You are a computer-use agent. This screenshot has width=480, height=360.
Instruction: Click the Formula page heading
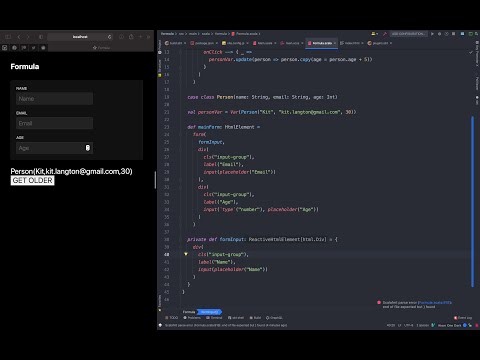click(x=25, y=66)
